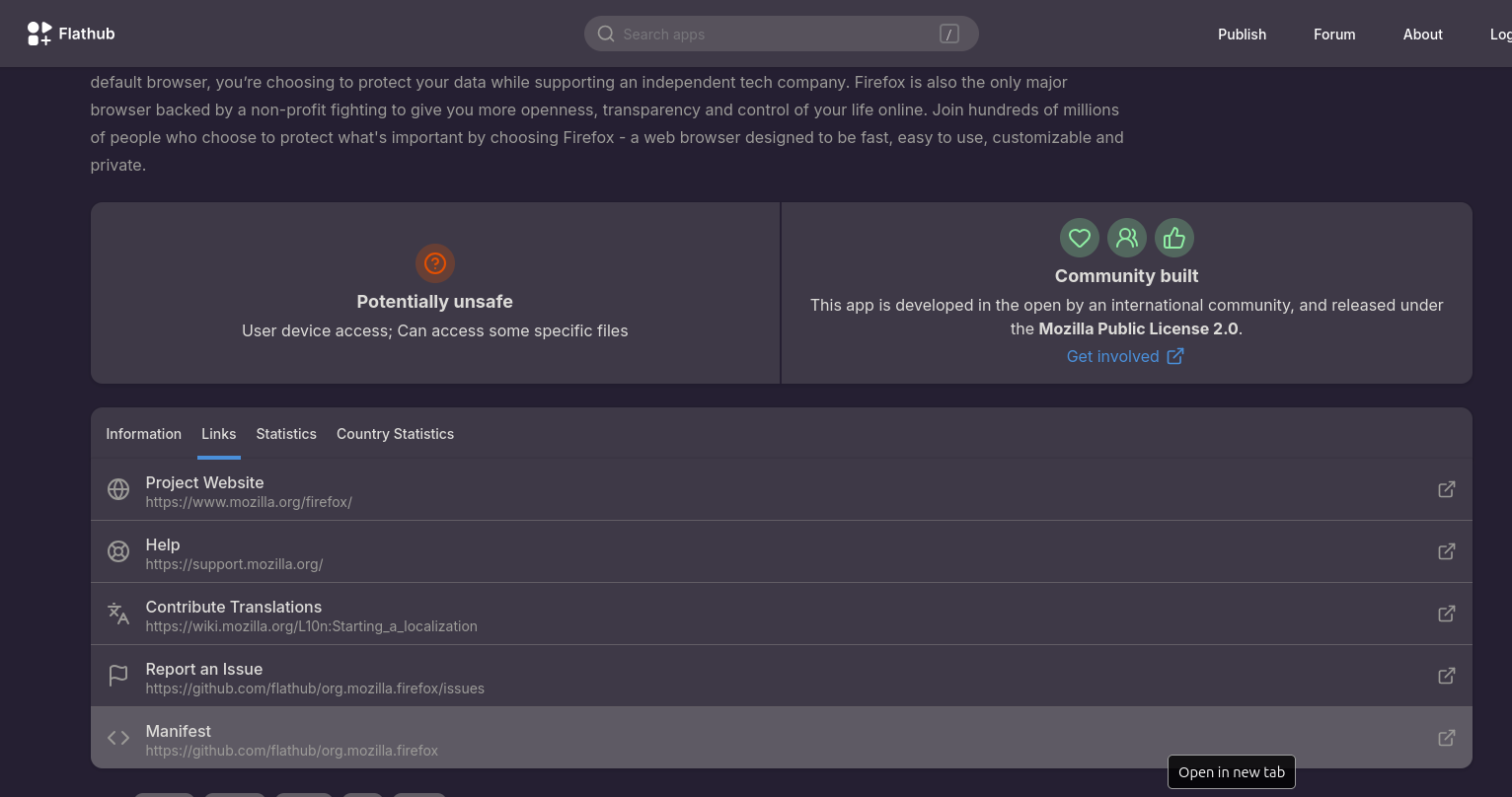Click the green people group icon

point(1126,238)
